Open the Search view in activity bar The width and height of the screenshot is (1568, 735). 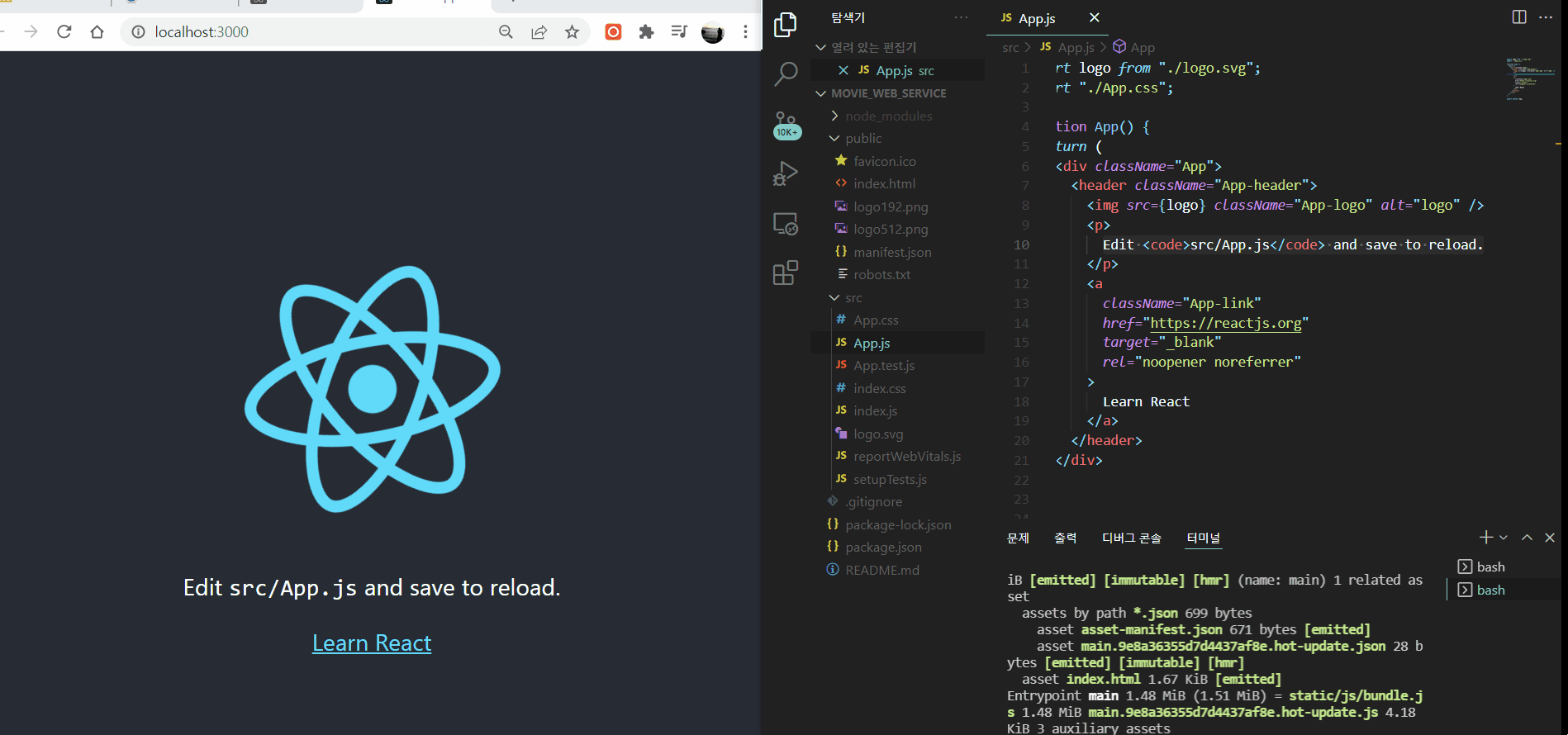pos(786,74)
